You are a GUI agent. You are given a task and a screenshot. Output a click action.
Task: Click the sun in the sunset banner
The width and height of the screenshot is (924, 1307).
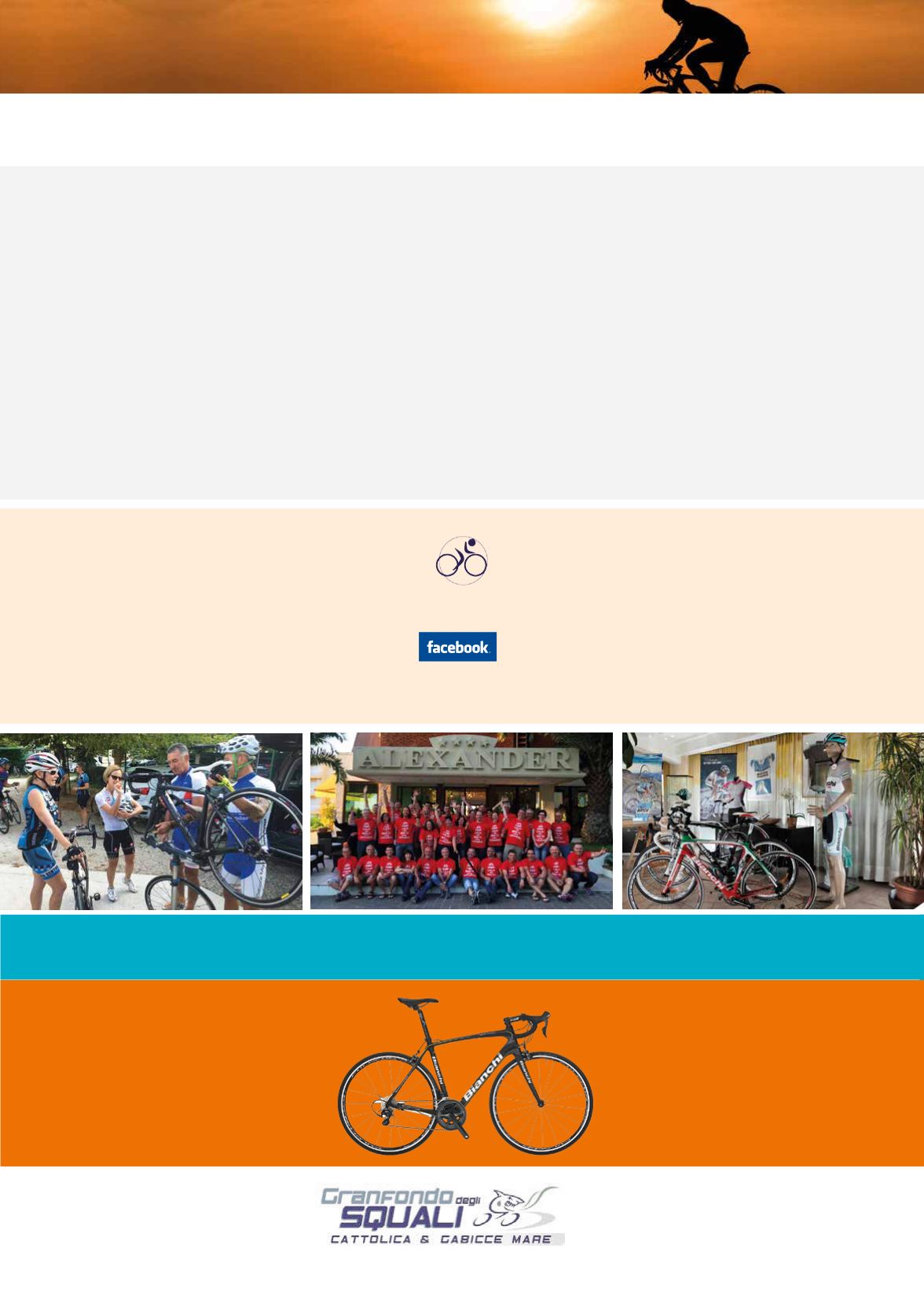pos(541,11)
